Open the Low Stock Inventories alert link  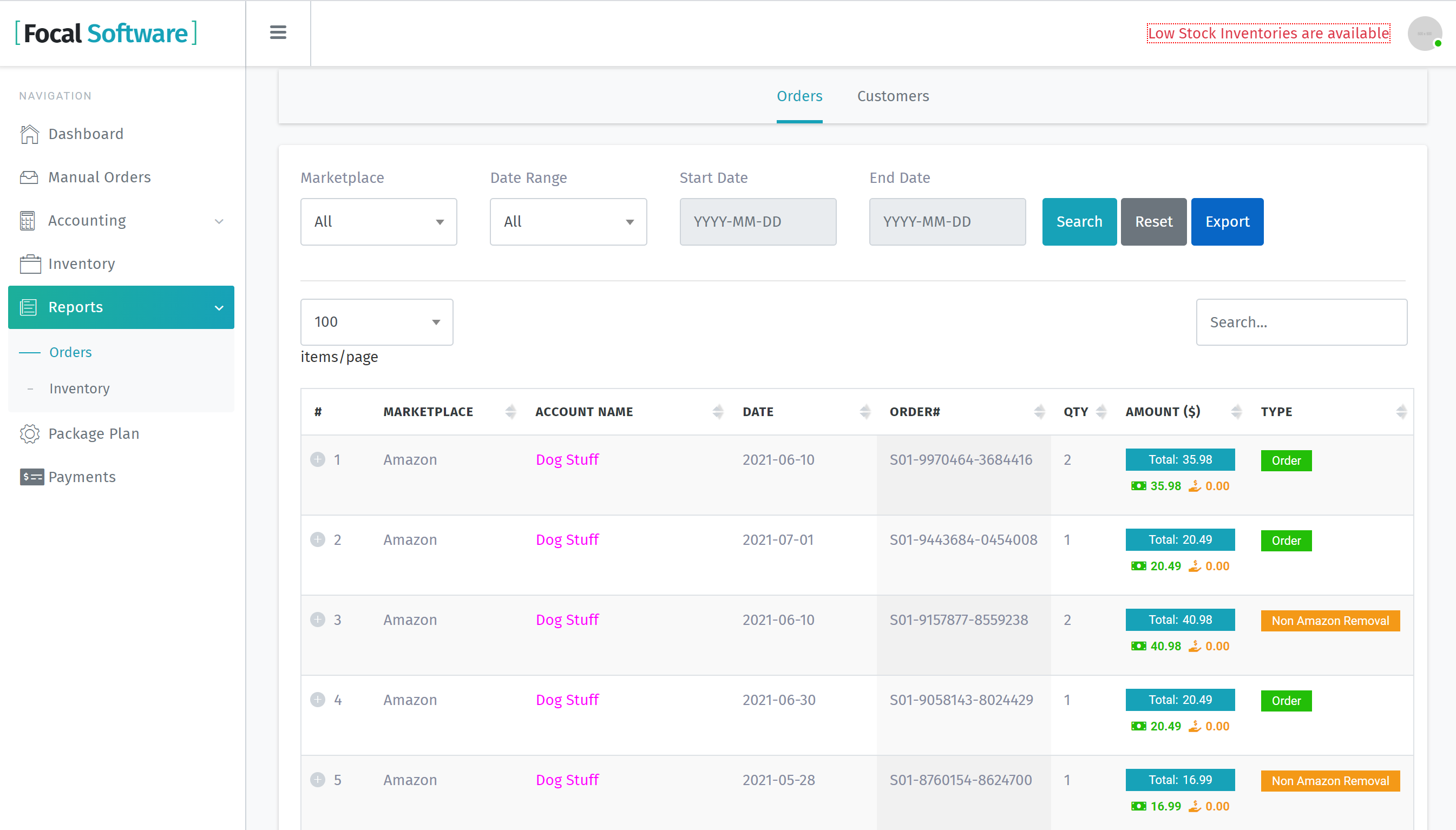click(x=1268, y=34)
